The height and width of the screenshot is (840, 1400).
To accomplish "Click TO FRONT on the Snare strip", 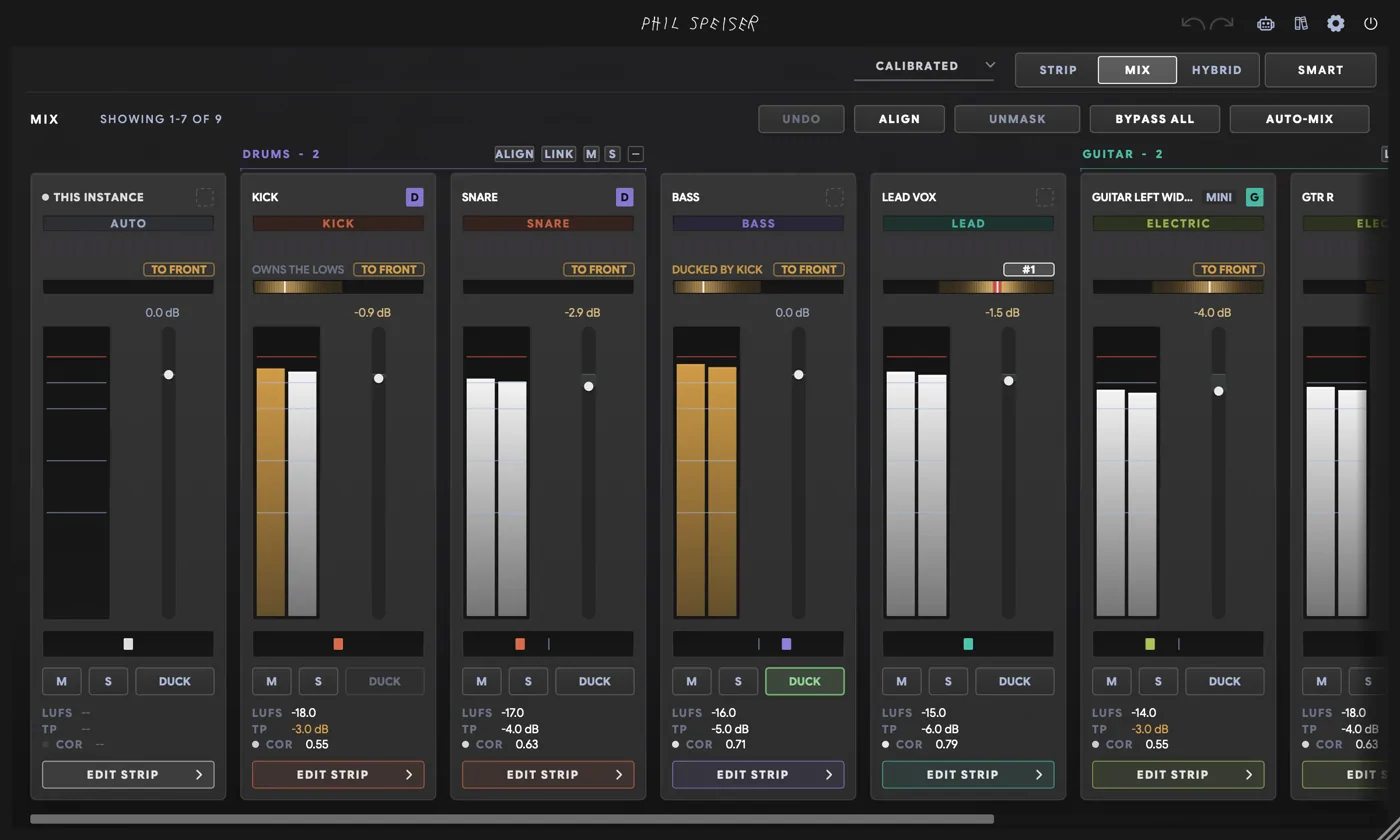I will [x=599, y=269].
